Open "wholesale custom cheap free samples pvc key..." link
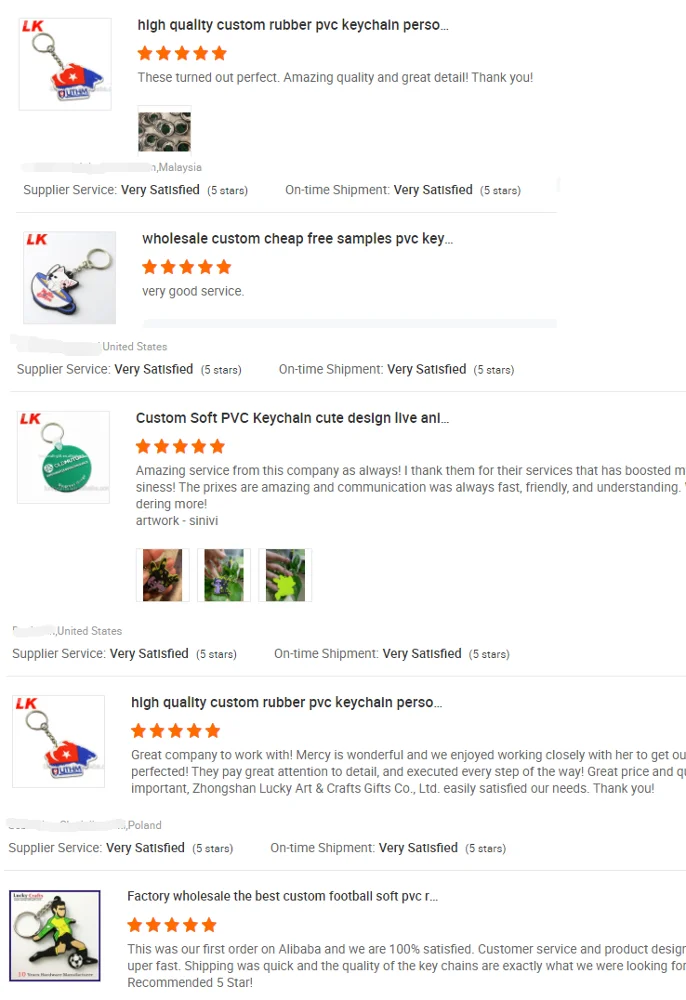This screenshot has width=686, height=1000. [297, 239]
